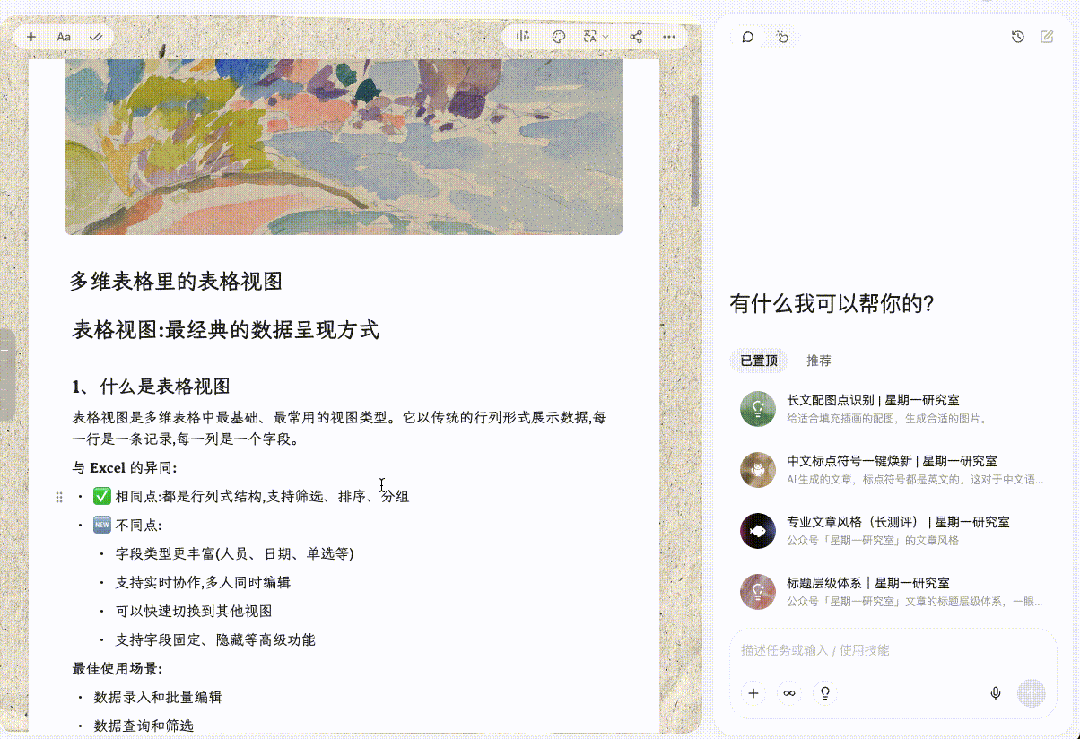This screenshot has width=1080, height=739.
Task: Click the lightbulb icon in chat input
Action: coord(825,694)
